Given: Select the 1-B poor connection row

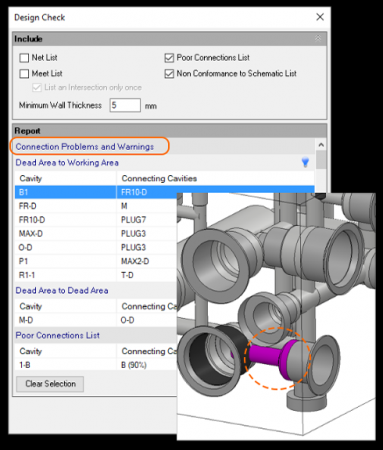Looking at the screenshot, I should point(96,365).
